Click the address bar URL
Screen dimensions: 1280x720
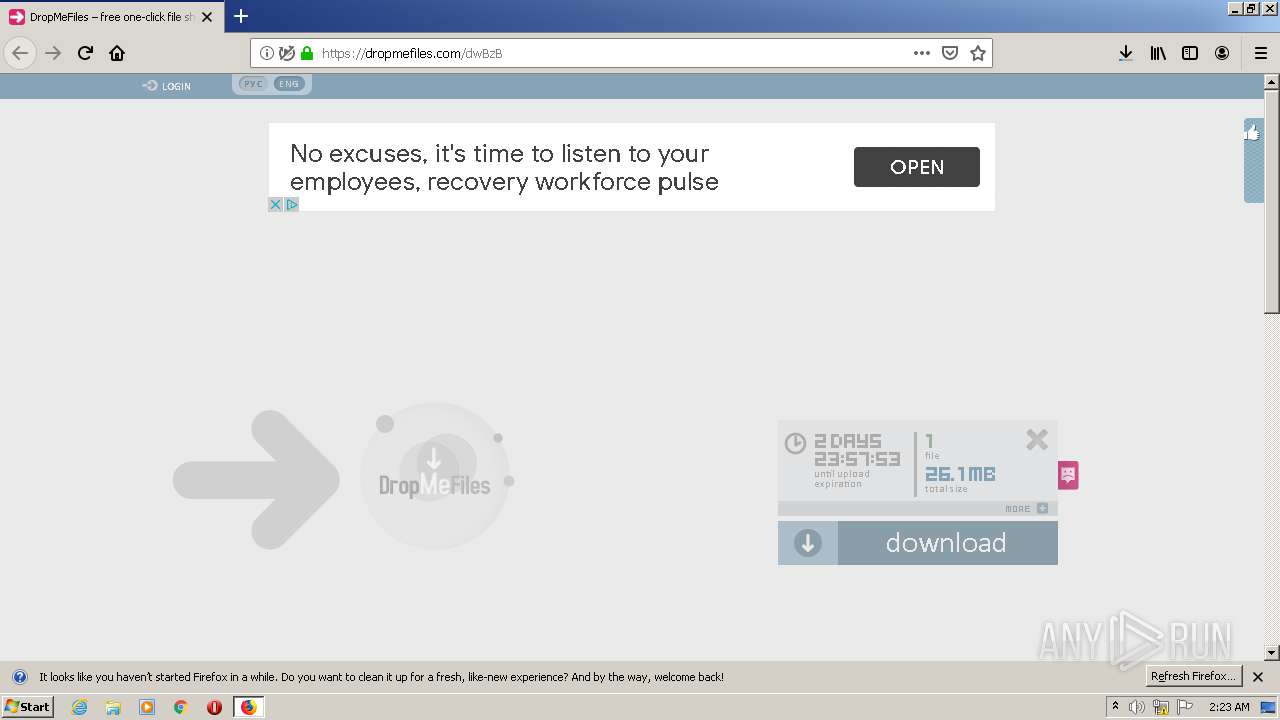point(412,53)
